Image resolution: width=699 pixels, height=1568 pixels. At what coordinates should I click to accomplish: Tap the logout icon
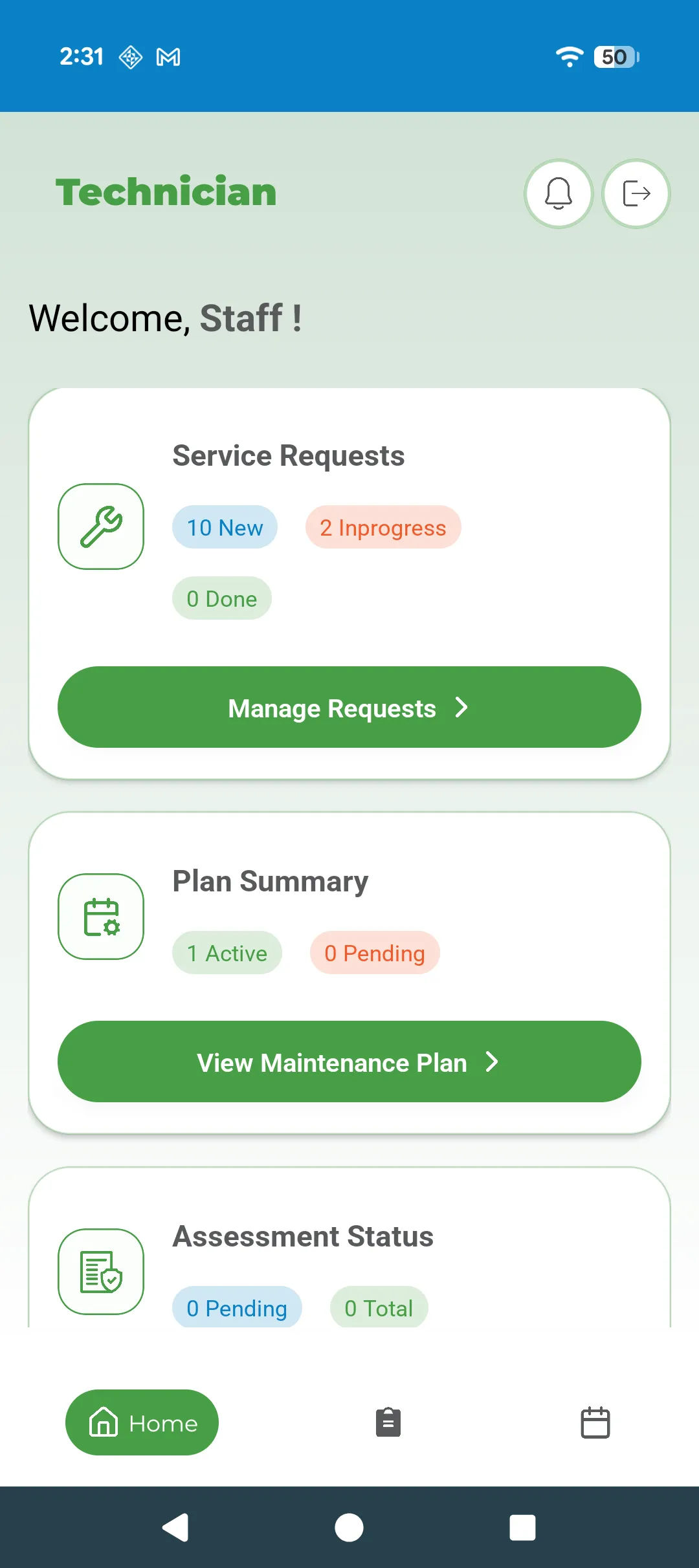click(x=636, y=193)
